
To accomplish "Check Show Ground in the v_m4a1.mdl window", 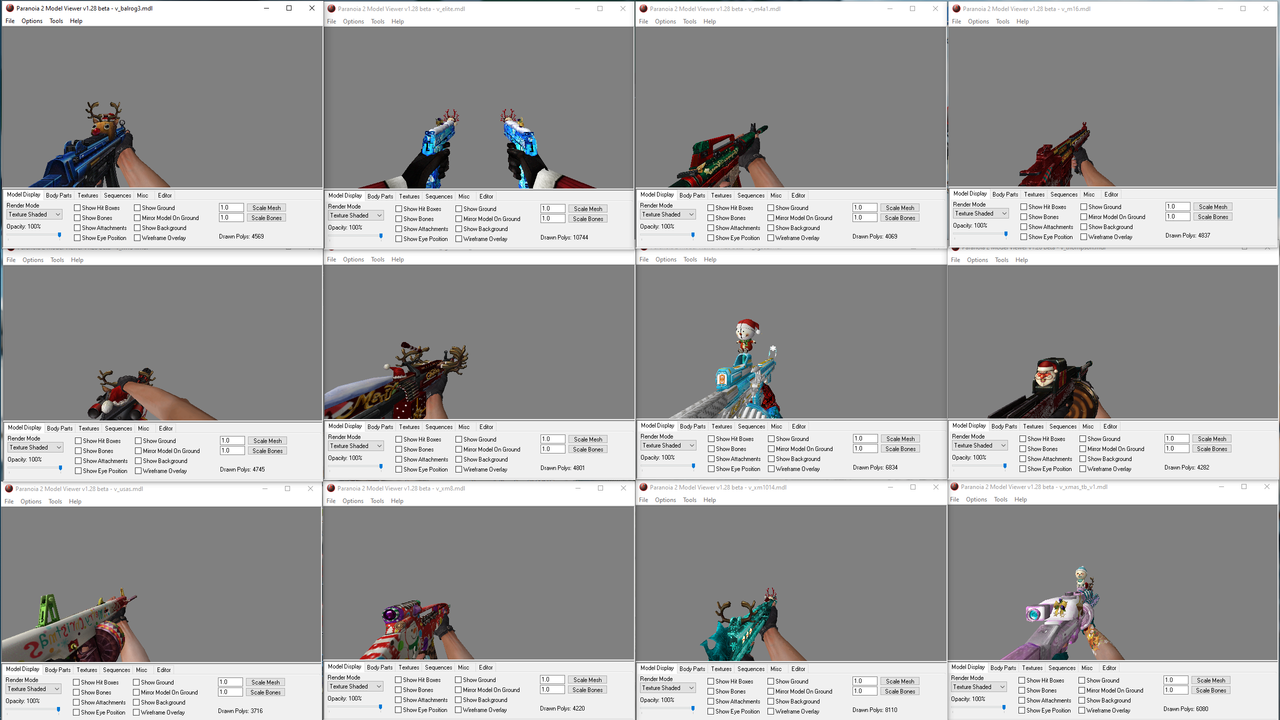I will click(x=772, y=208).
